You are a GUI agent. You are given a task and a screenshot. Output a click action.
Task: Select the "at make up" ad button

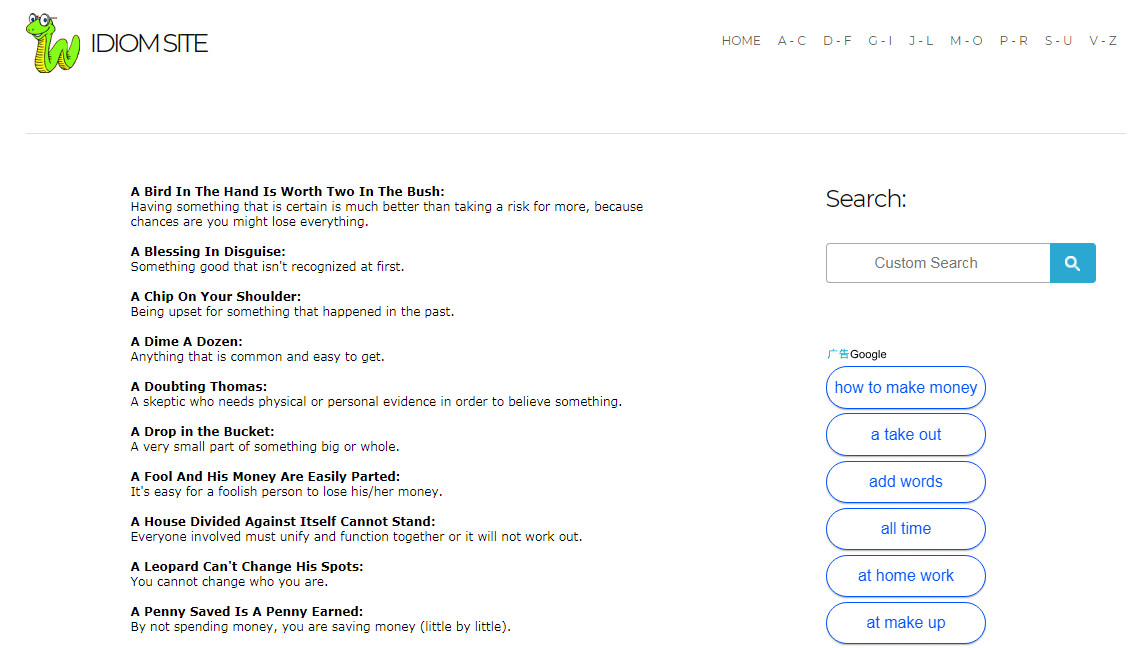click(905, 623)
